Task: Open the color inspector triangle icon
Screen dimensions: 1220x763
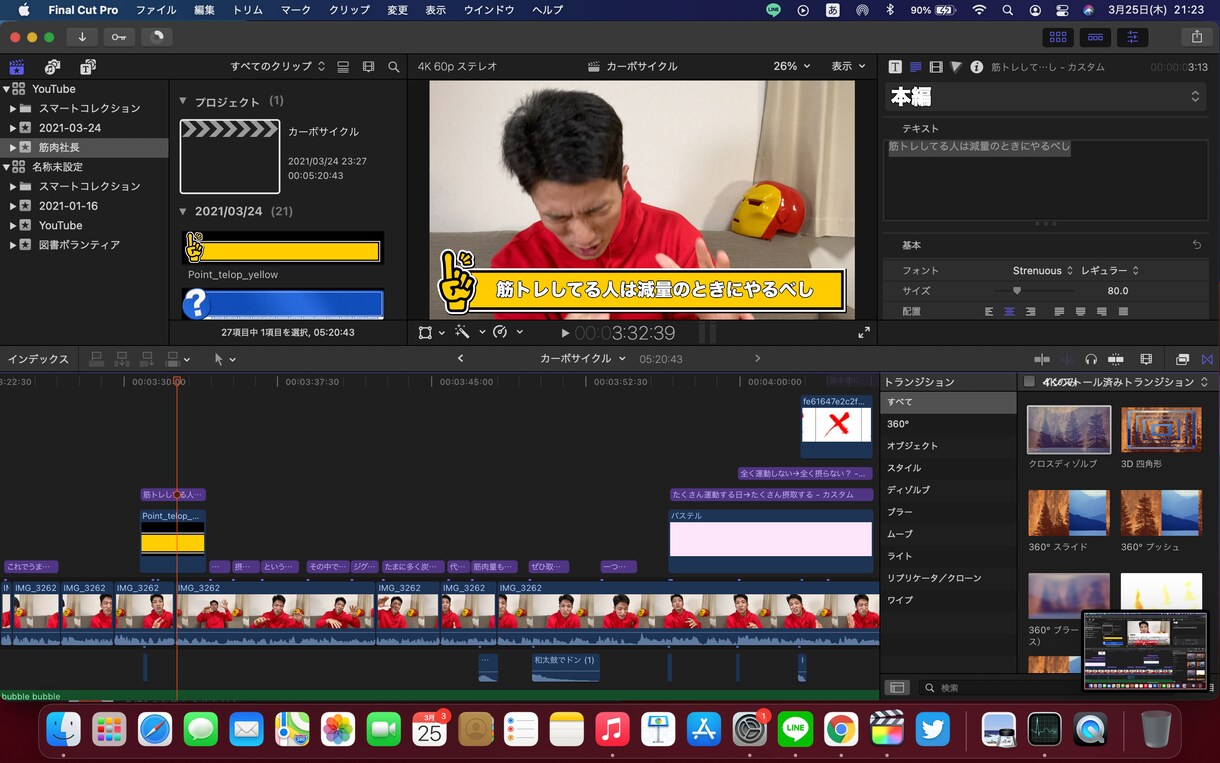Action: click(x=956, y=67)
